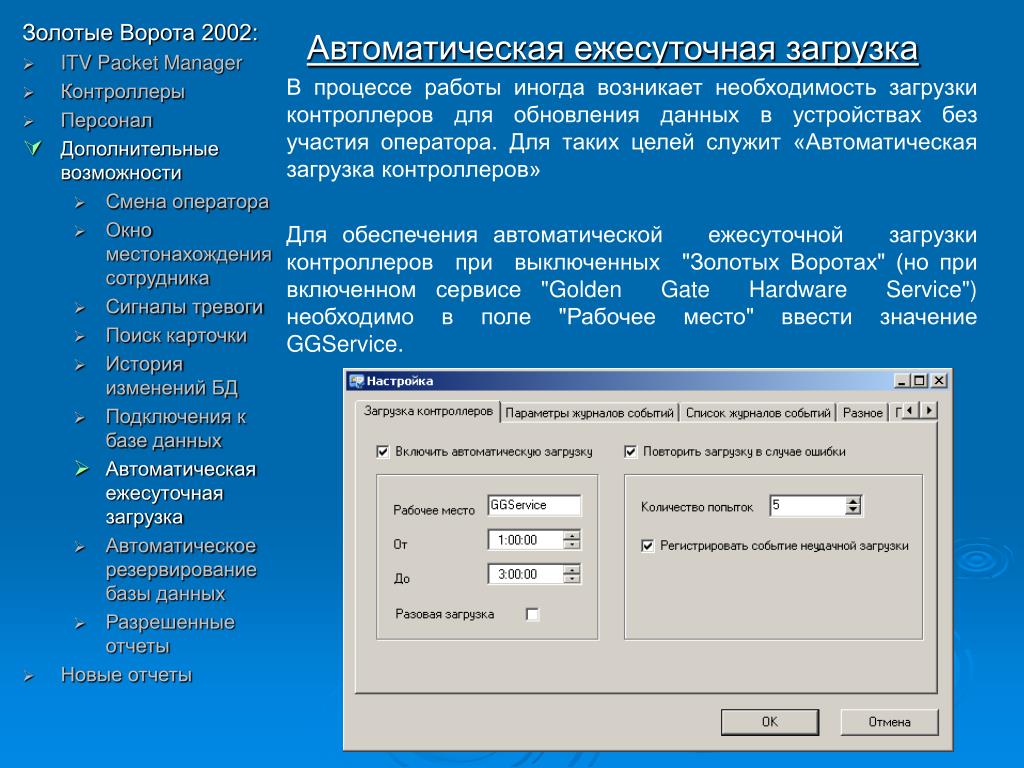The image size is (1024, 768).
Task: Switch to Список журналов событий tab
Action: 758,413
